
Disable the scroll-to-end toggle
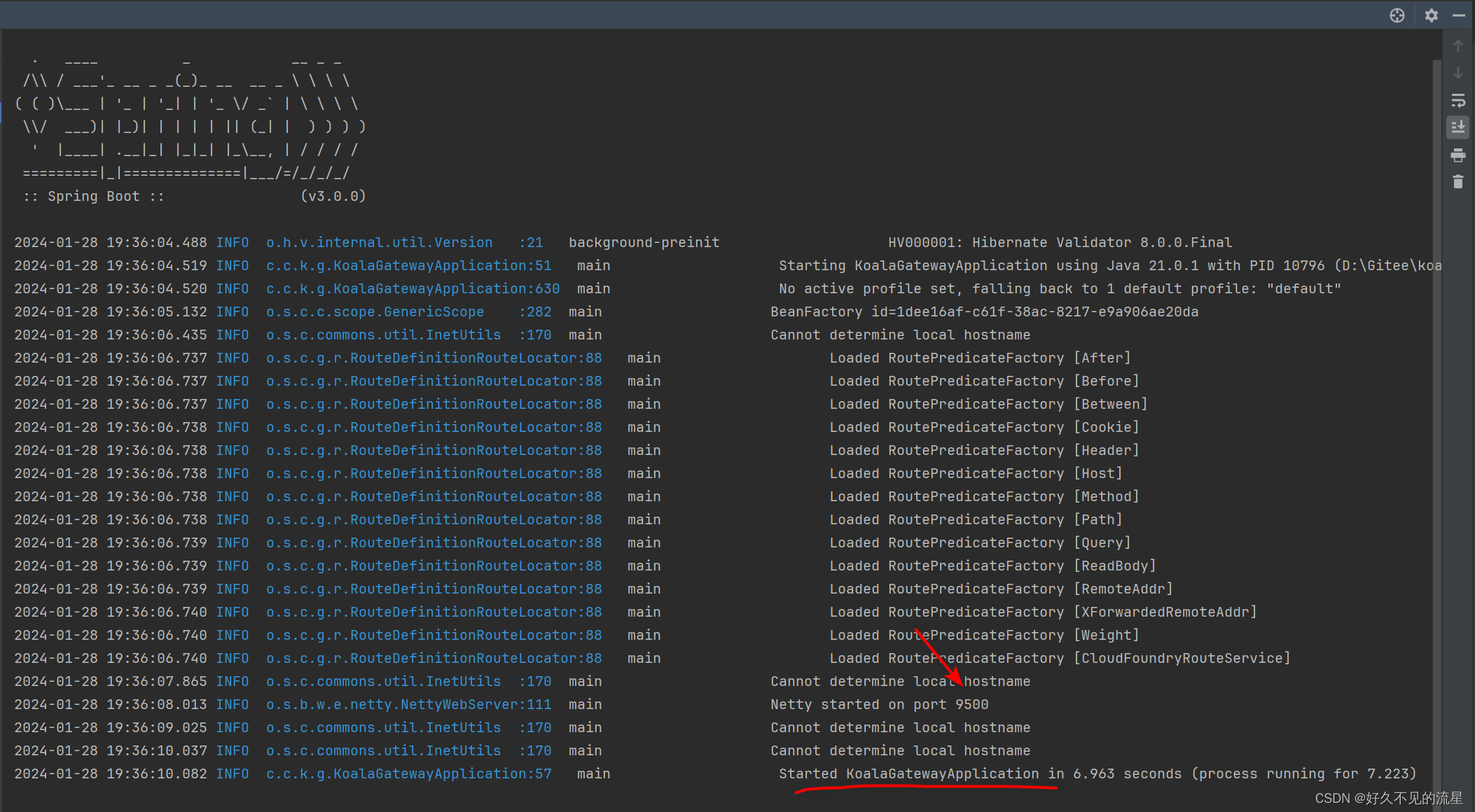click(1459, 127)
